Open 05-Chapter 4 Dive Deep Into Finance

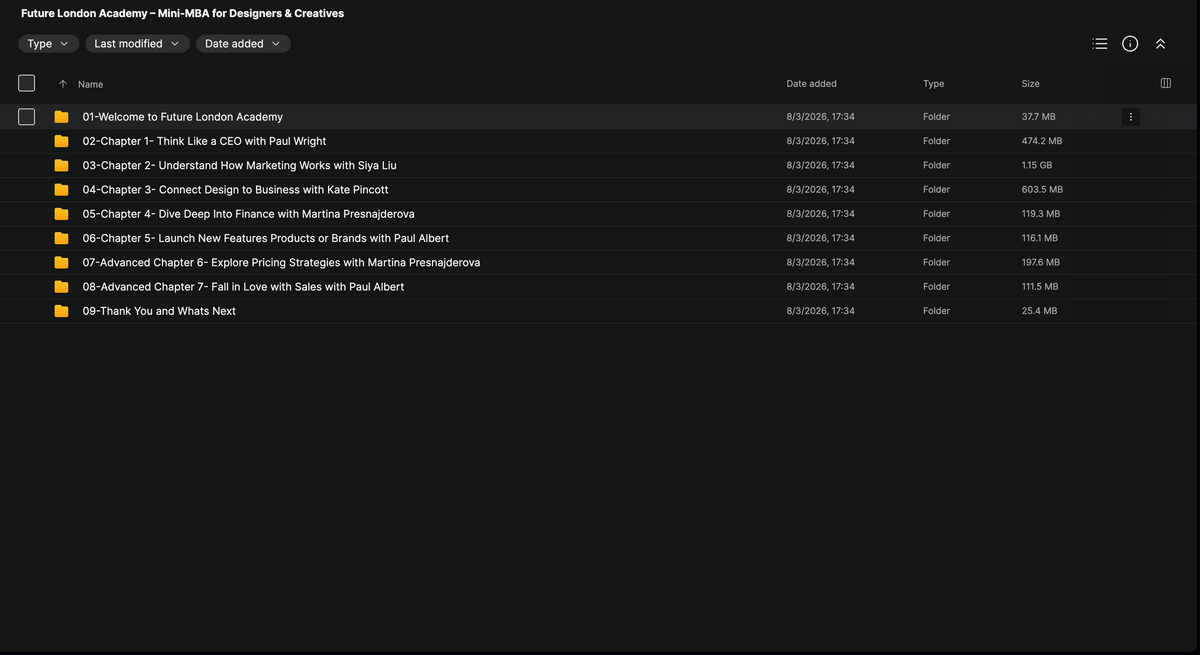(x=248, y=214)
